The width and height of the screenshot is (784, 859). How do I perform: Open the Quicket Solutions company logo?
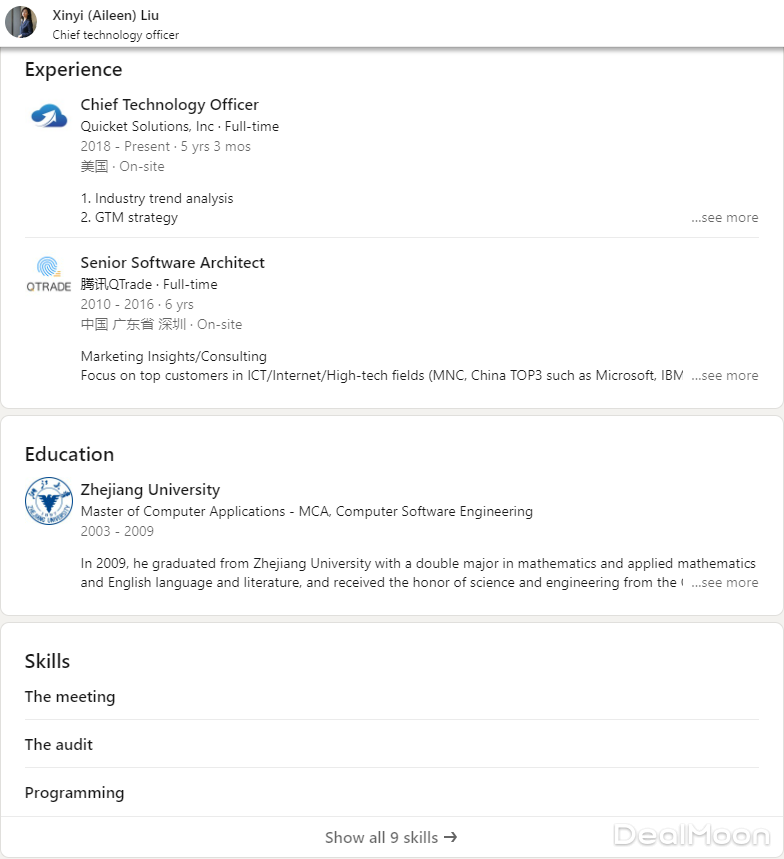tap(48, 117)
